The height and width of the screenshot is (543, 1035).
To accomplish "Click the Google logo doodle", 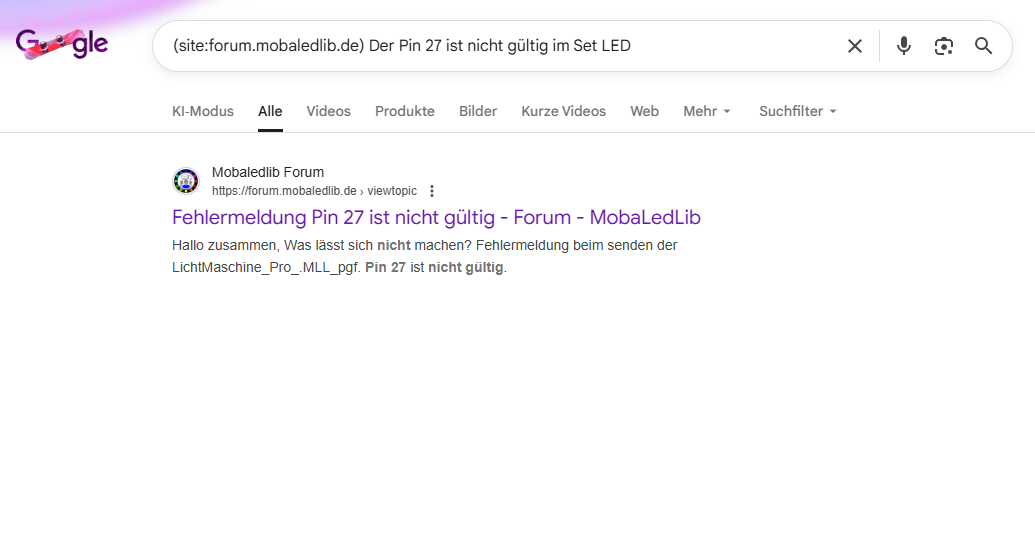I will (62, 45).
